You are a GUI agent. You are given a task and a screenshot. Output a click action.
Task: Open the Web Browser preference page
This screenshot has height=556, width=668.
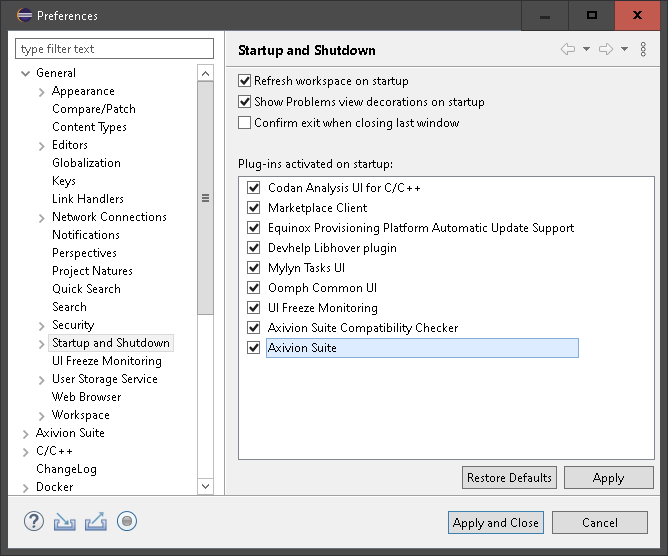point(86,397)
